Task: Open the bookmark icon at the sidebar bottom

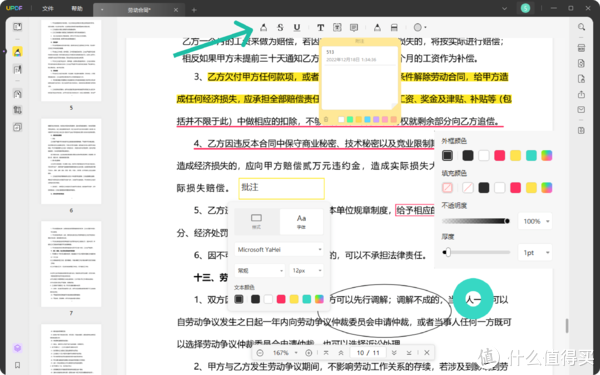Action: tap(17, 365)
